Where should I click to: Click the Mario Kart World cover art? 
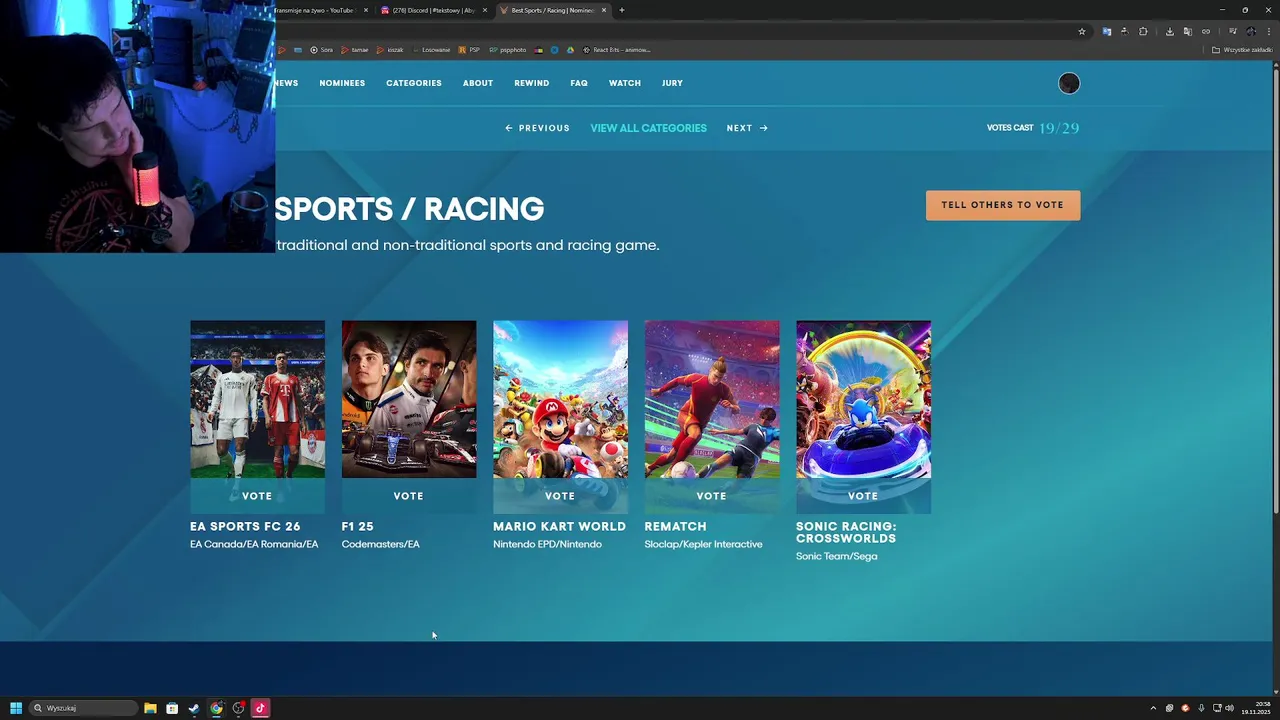point(560,399)
